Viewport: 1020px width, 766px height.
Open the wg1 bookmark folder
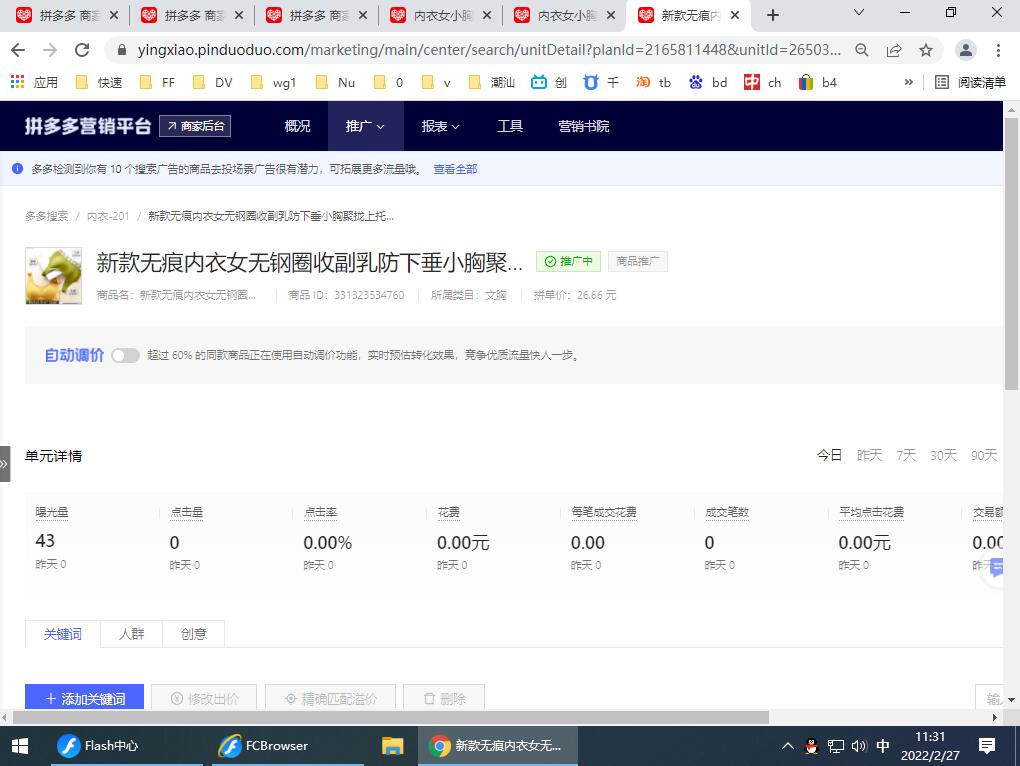click(x=273, y=82)
